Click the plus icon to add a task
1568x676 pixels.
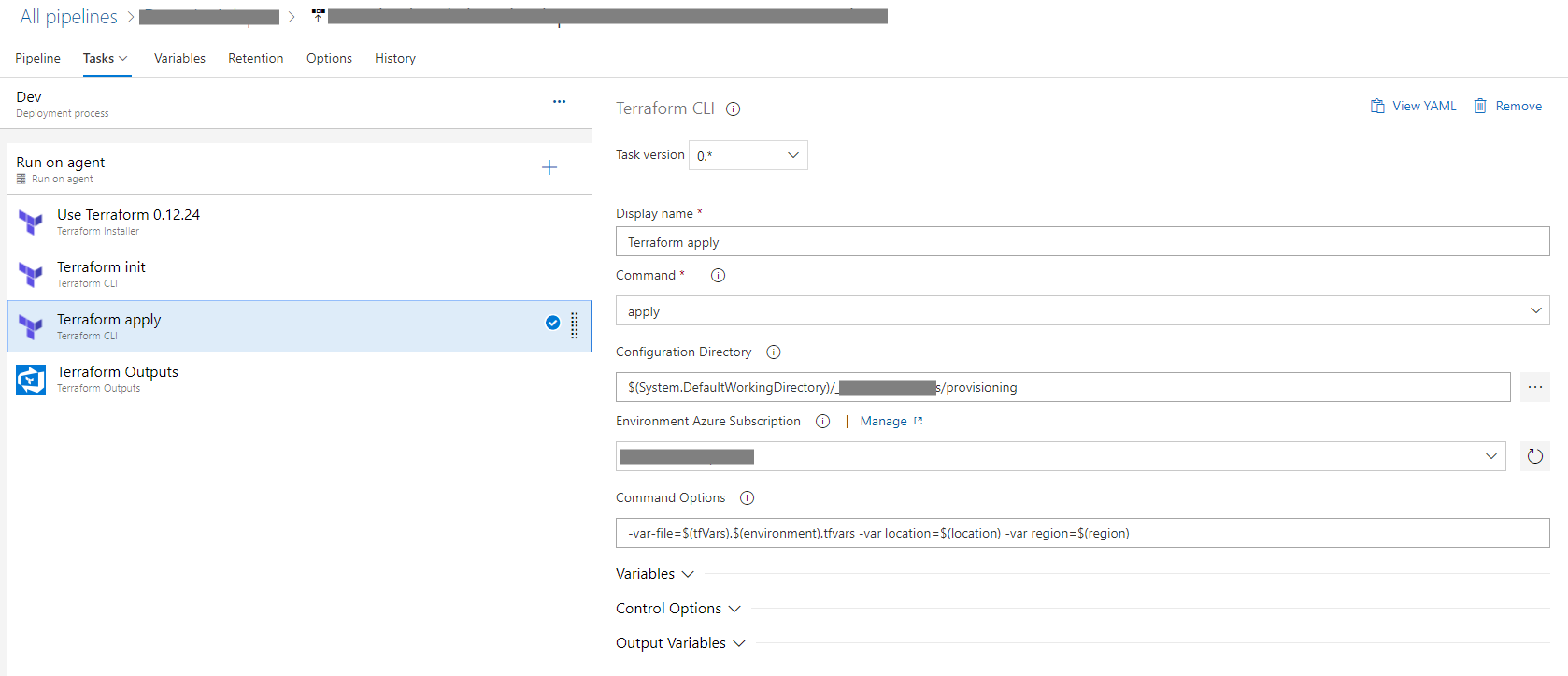click(549, 167)
